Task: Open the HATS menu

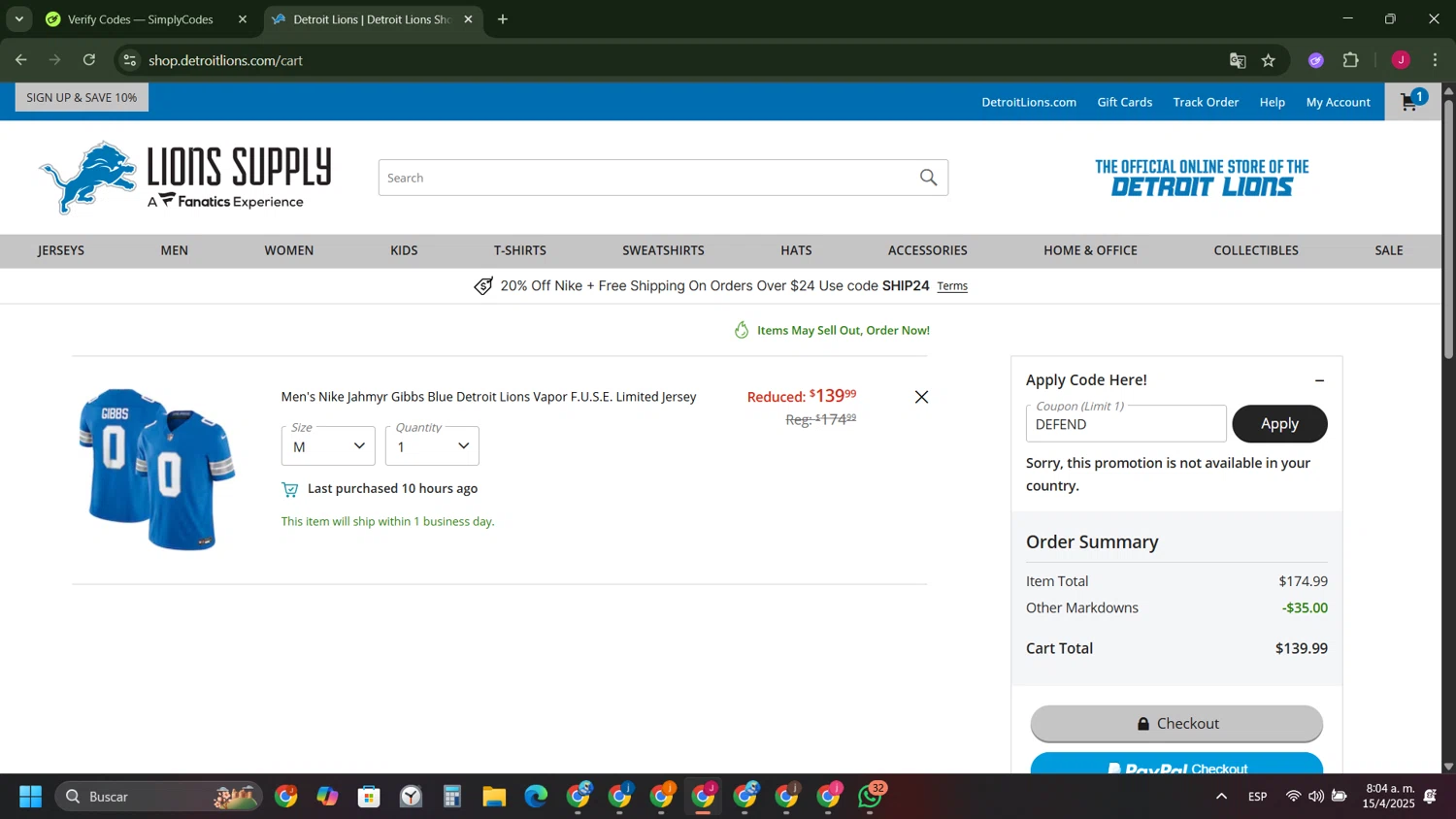Action: click(796, 250)
